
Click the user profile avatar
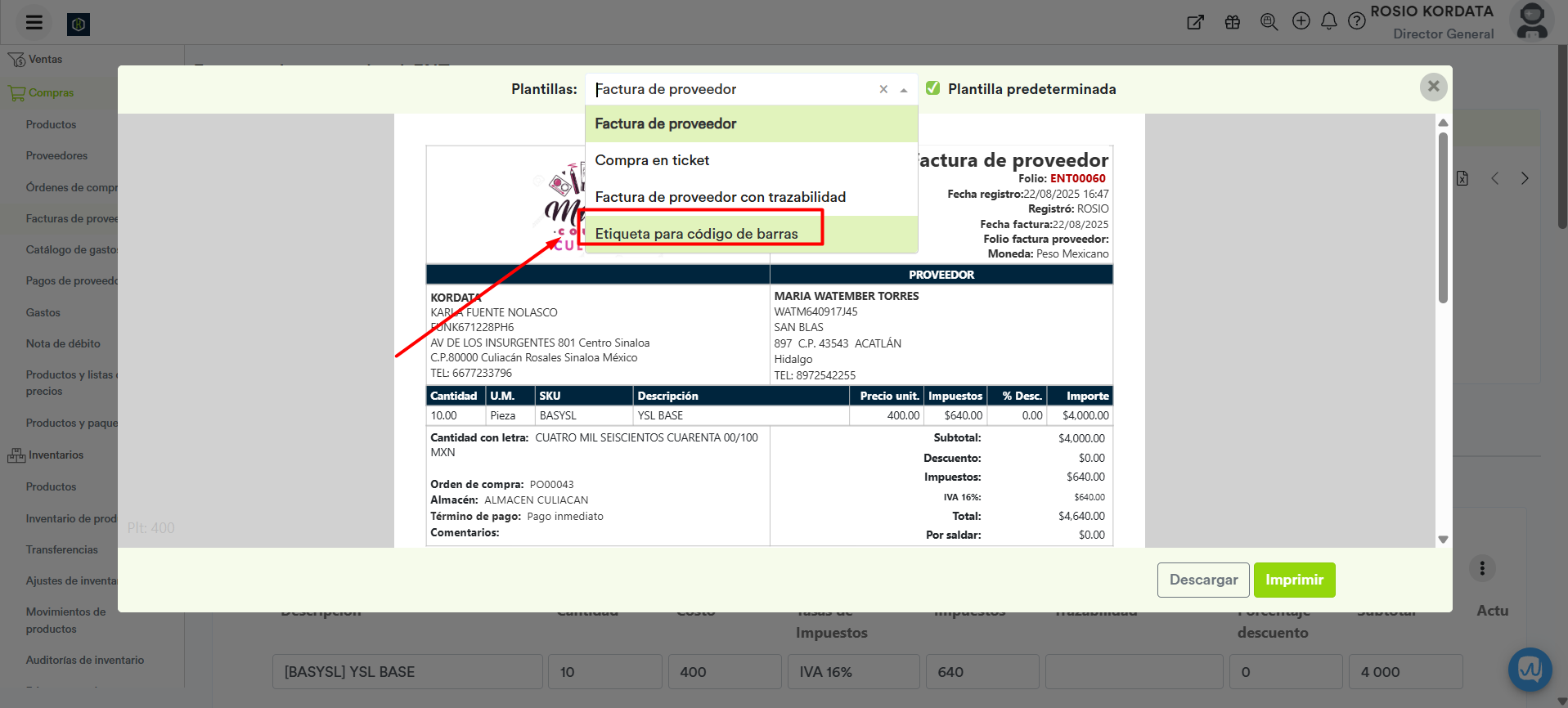1532,21
